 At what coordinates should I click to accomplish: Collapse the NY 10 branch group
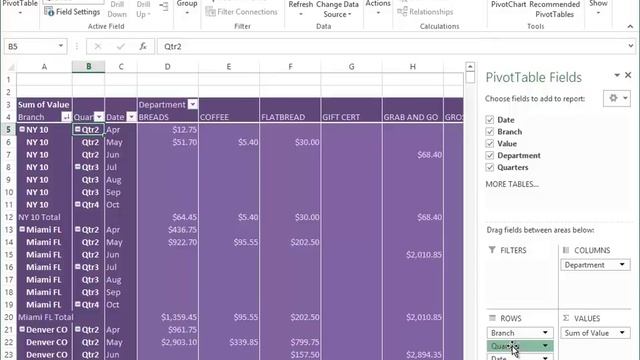click(22, 129)
